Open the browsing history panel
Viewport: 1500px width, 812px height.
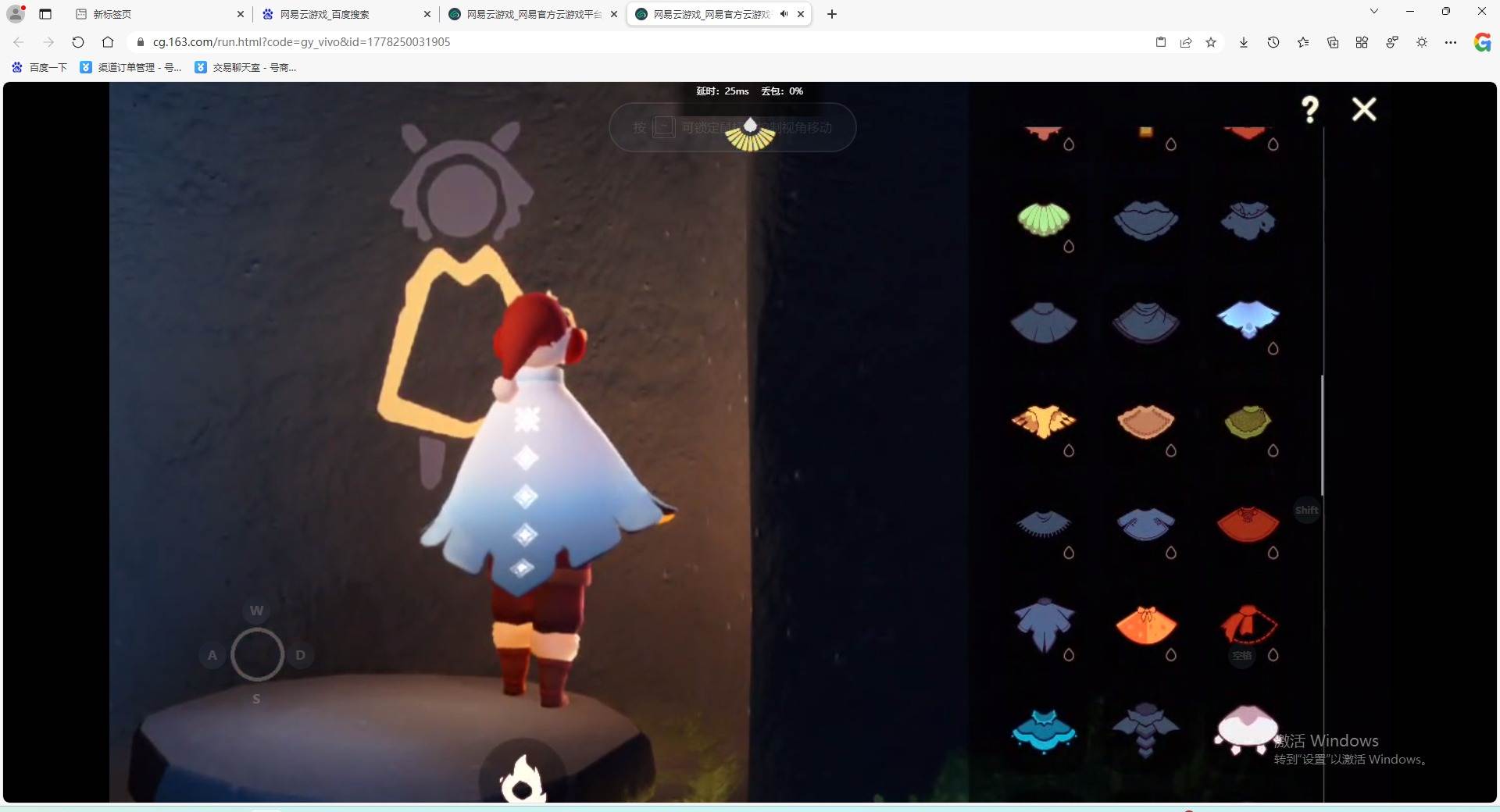click(x=1273, y=42)
